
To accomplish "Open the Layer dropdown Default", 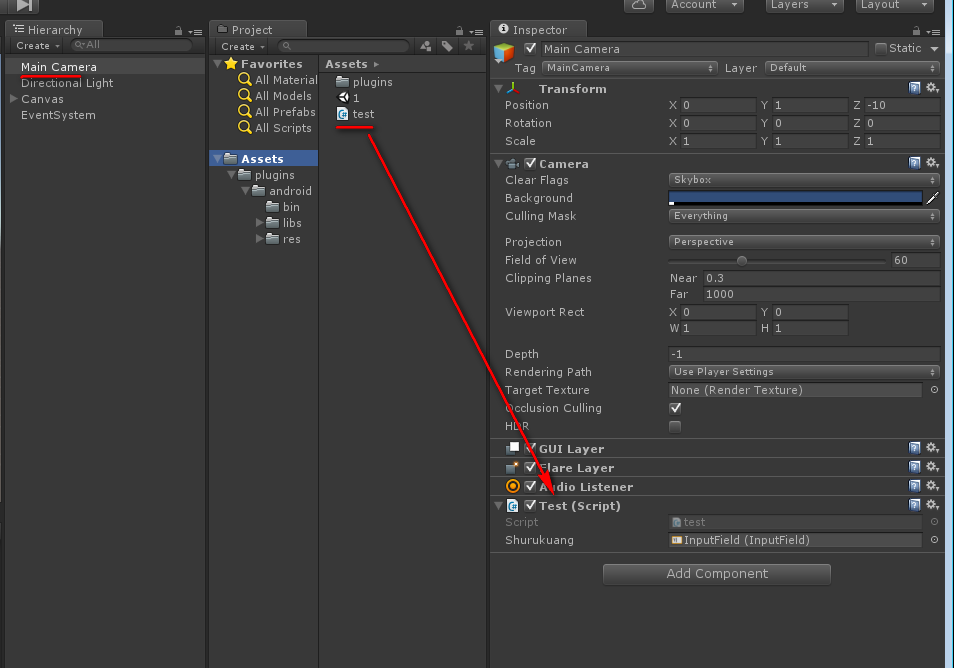I will [x=852, y=68].
